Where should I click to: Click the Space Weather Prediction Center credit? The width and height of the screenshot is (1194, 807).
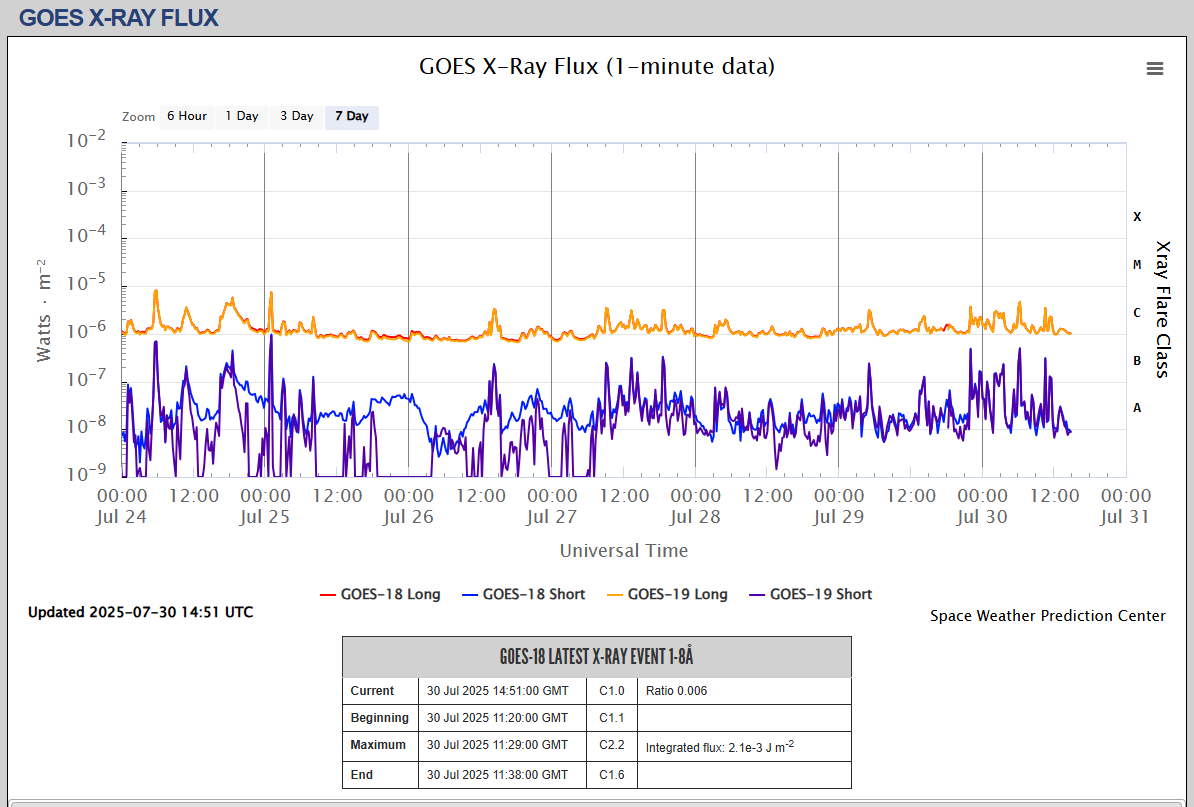tap(1048, 616)
